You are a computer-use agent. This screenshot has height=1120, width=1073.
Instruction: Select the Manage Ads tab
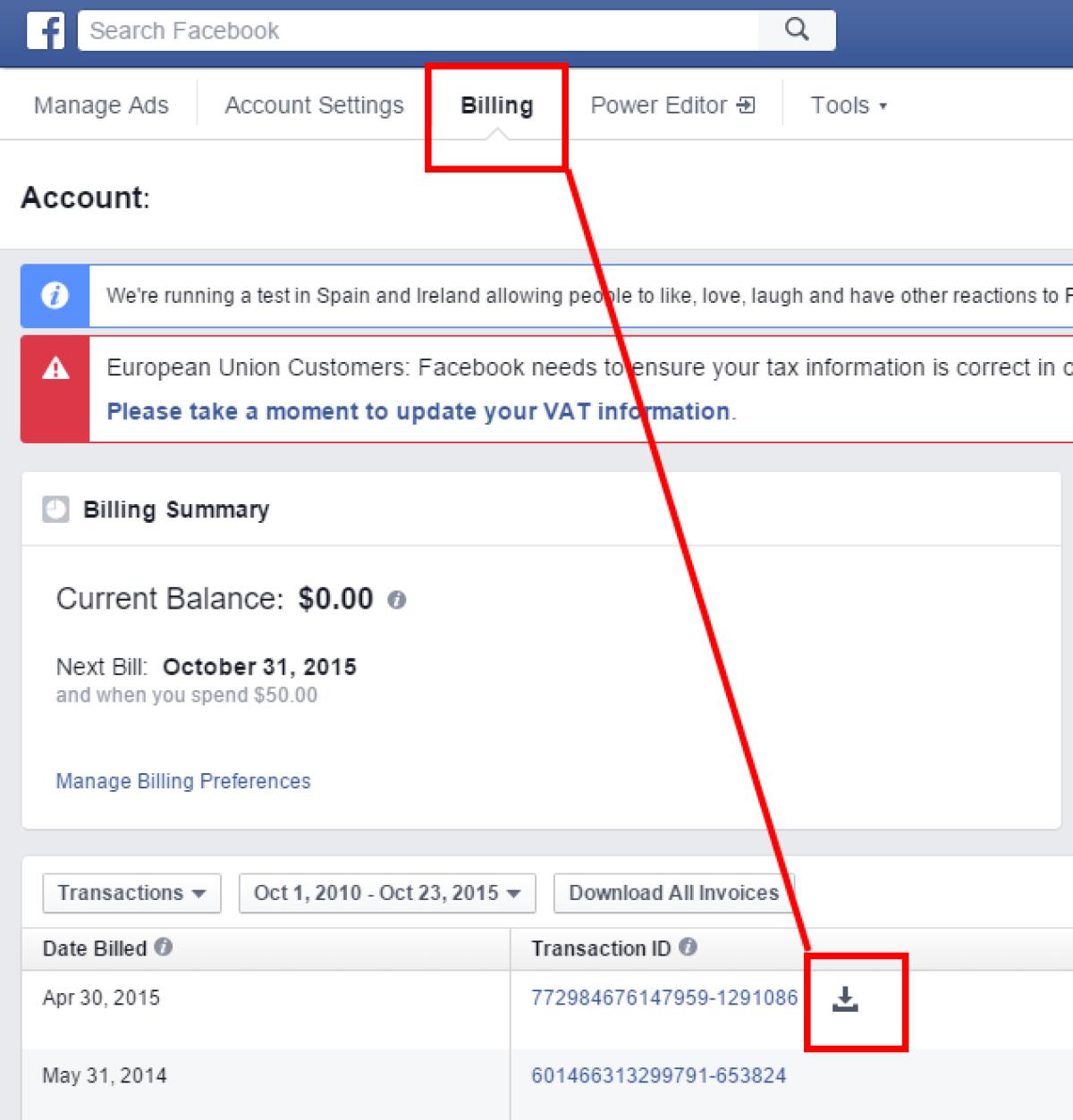coord(100,105)
